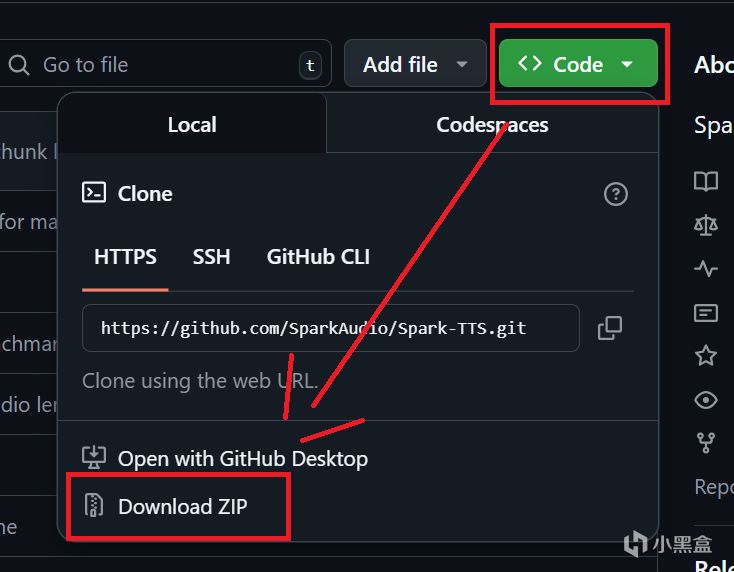Viewport: 734px width, 572px height.
Task: Click the ZIP file icon
Action: pyautogui.click(x=94, y=506)
